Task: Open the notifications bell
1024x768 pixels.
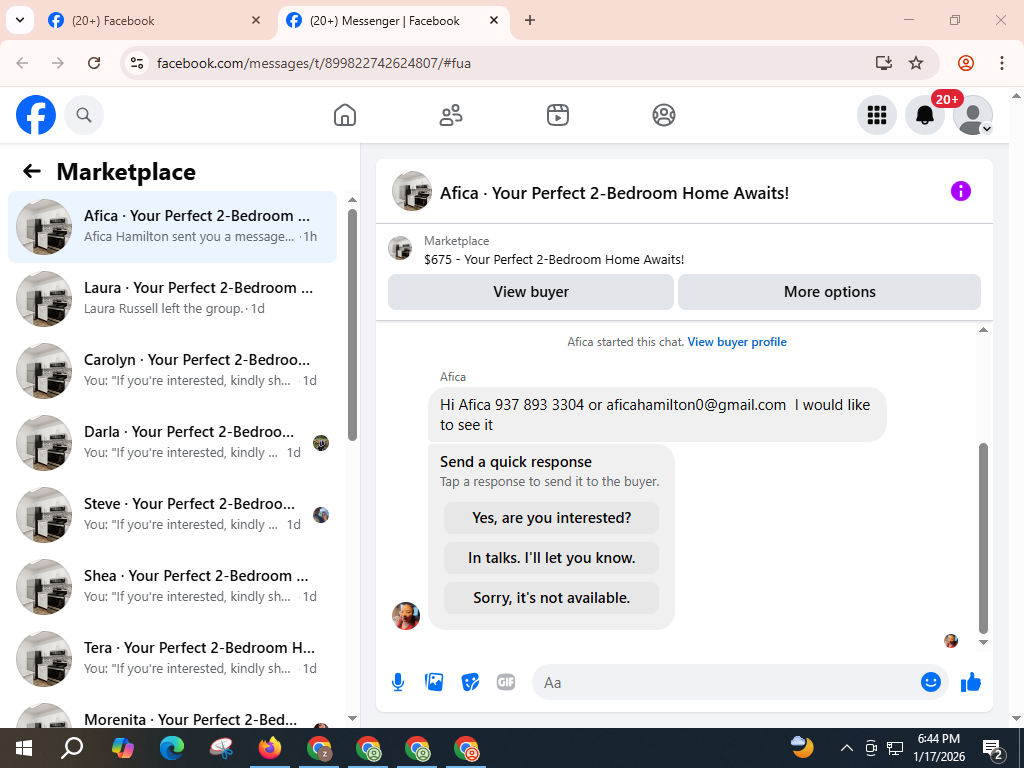Action: [925, 115]
